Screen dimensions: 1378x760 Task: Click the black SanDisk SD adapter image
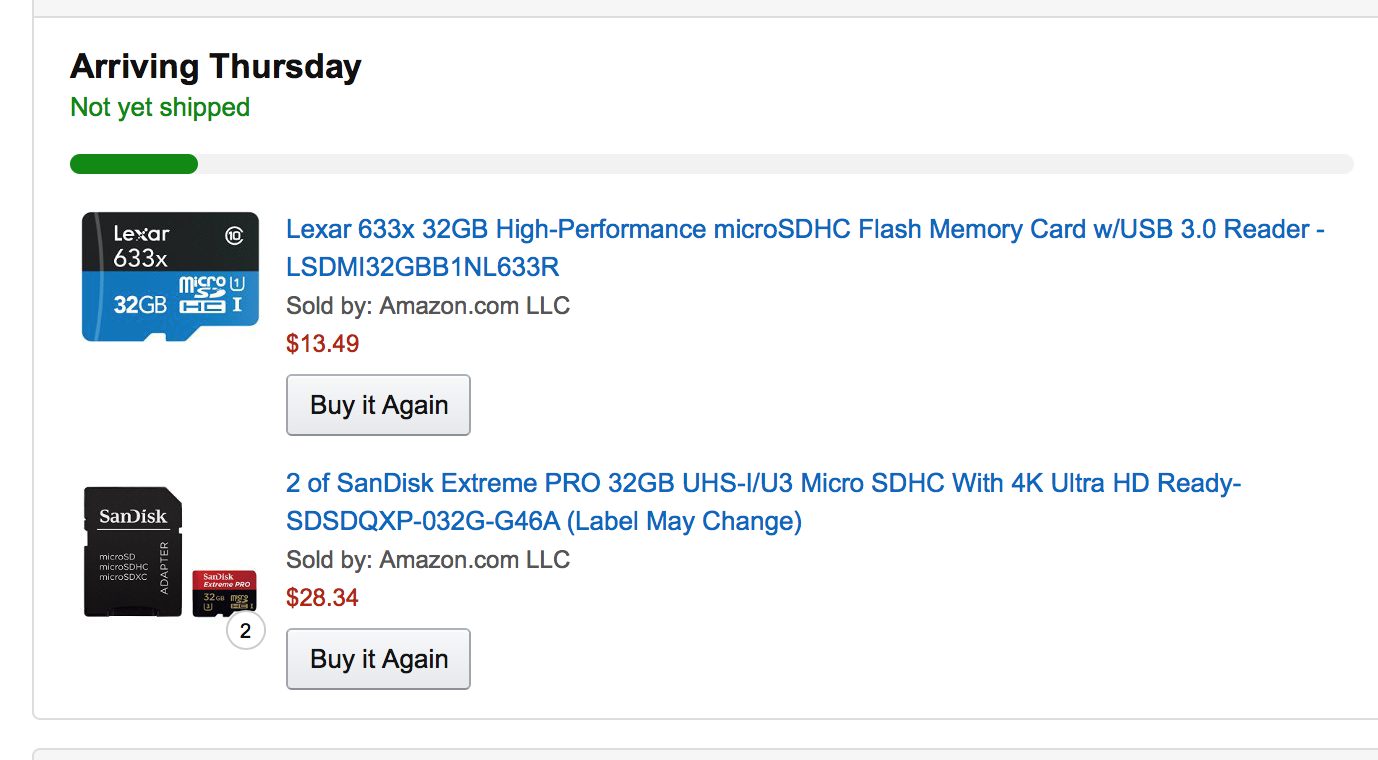(x=133, y=551)
